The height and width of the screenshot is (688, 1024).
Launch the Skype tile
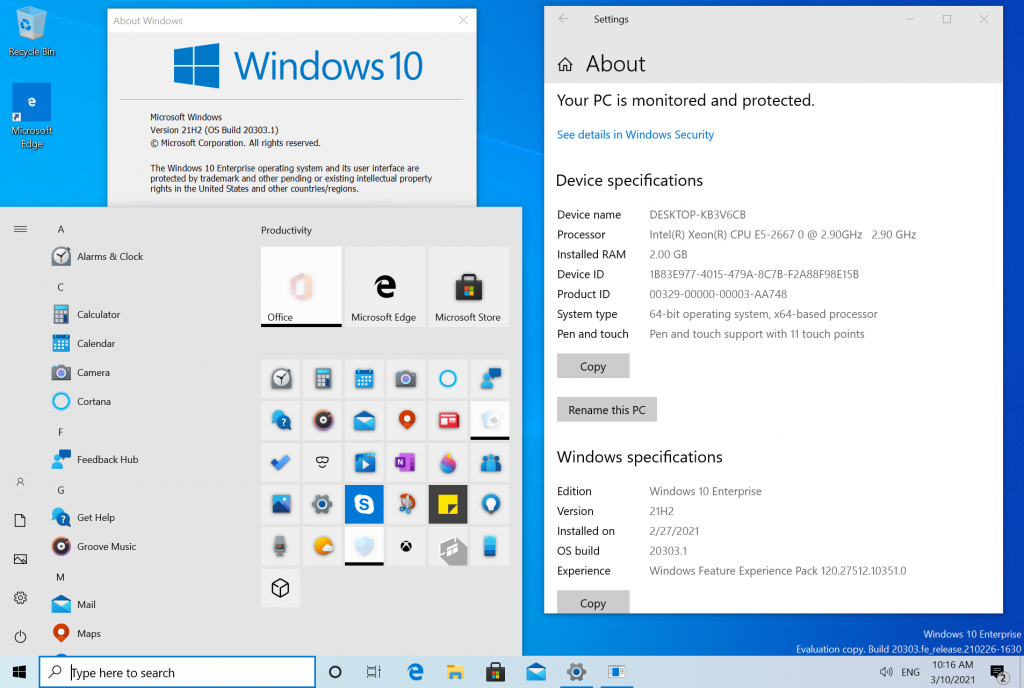[x=364, y=504]
